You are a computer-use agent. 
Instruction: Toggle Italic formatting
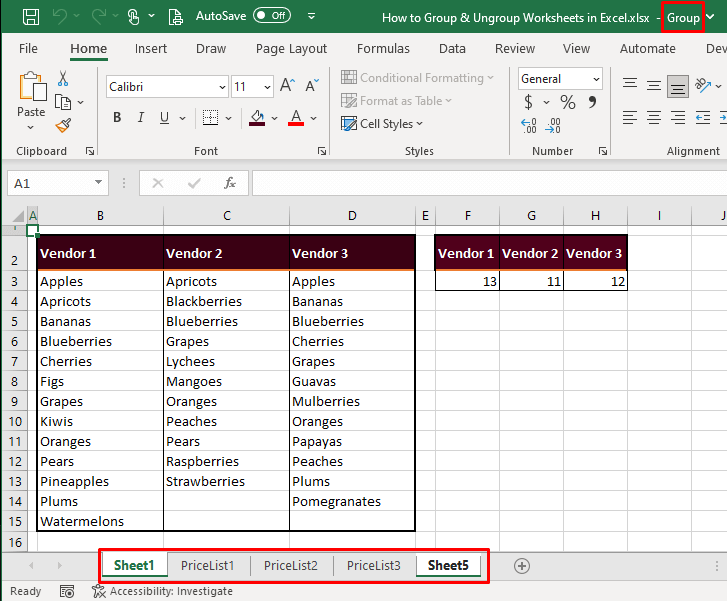(142, 118)
